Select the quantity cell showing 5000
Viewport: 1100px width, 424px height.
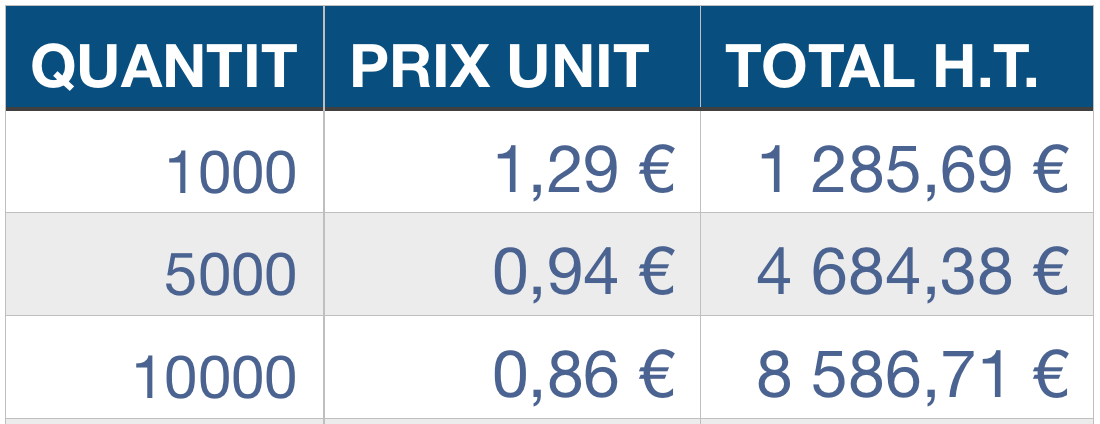click(165, 264)
